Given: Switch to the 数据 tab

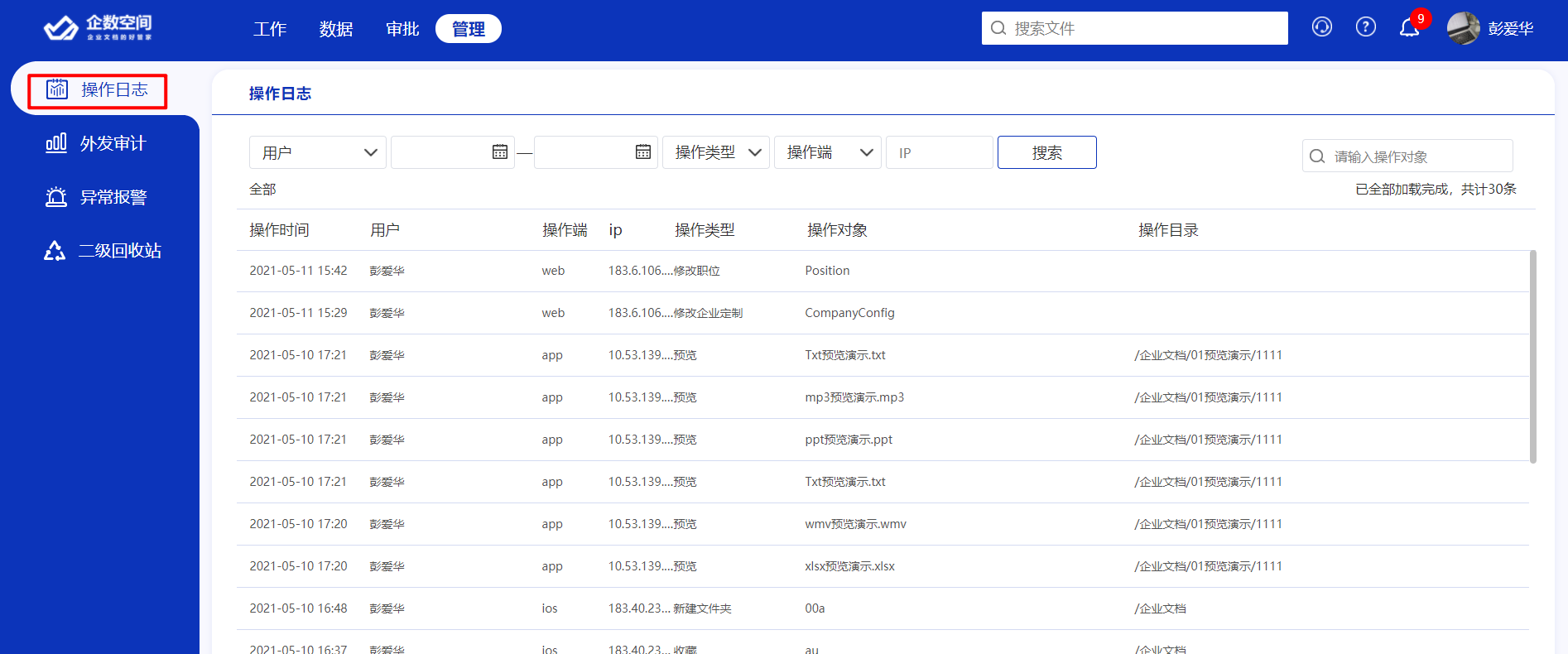Looking at the screenshot, I should pos(336,29).
